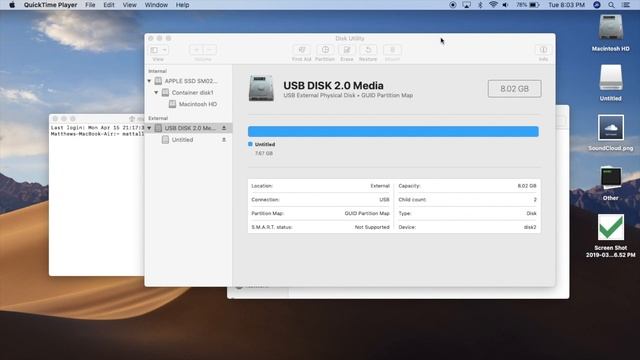
Task: Open the View menu in menu bar
Action: click(x=129, y=5)
